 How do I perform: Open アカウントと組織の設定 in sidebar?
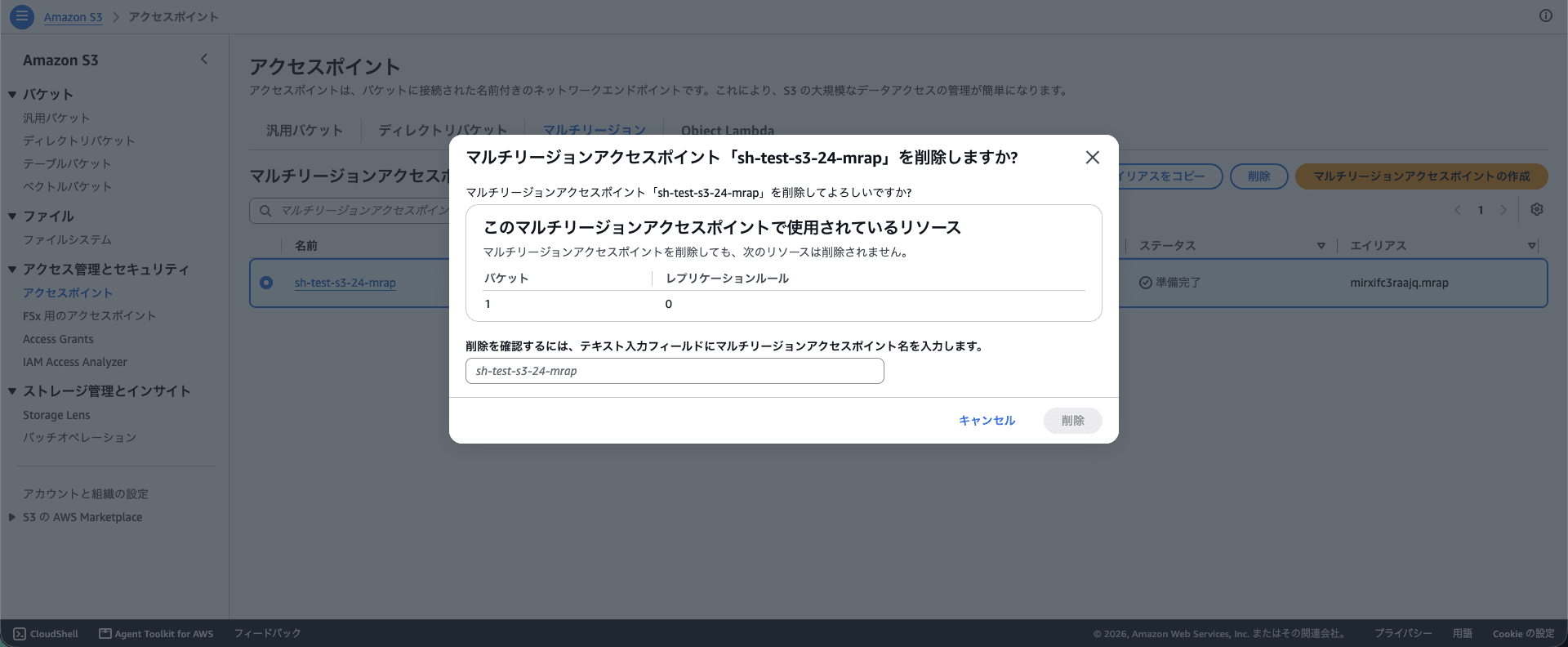[86, 494]
